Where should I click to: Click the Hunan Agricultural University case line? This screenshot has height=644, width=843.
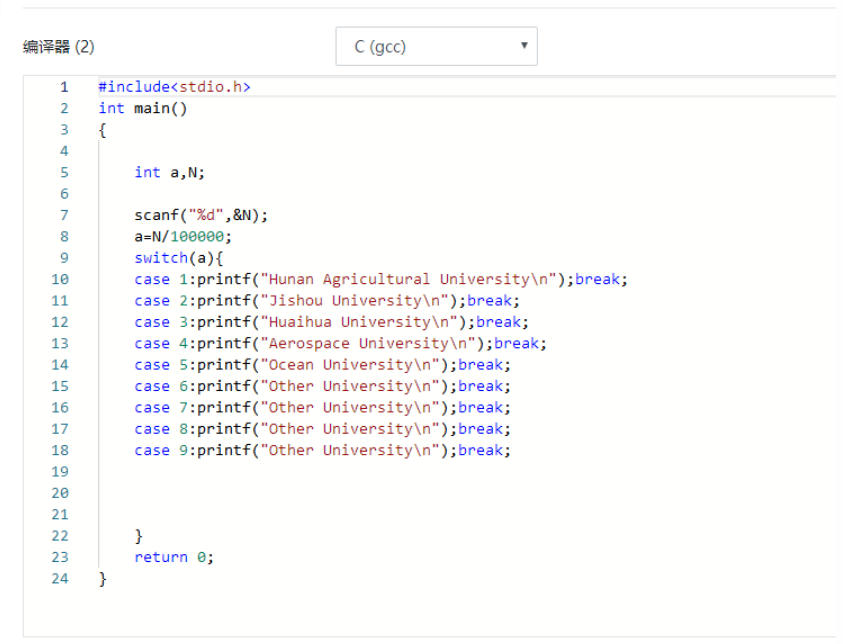point(381,280)
